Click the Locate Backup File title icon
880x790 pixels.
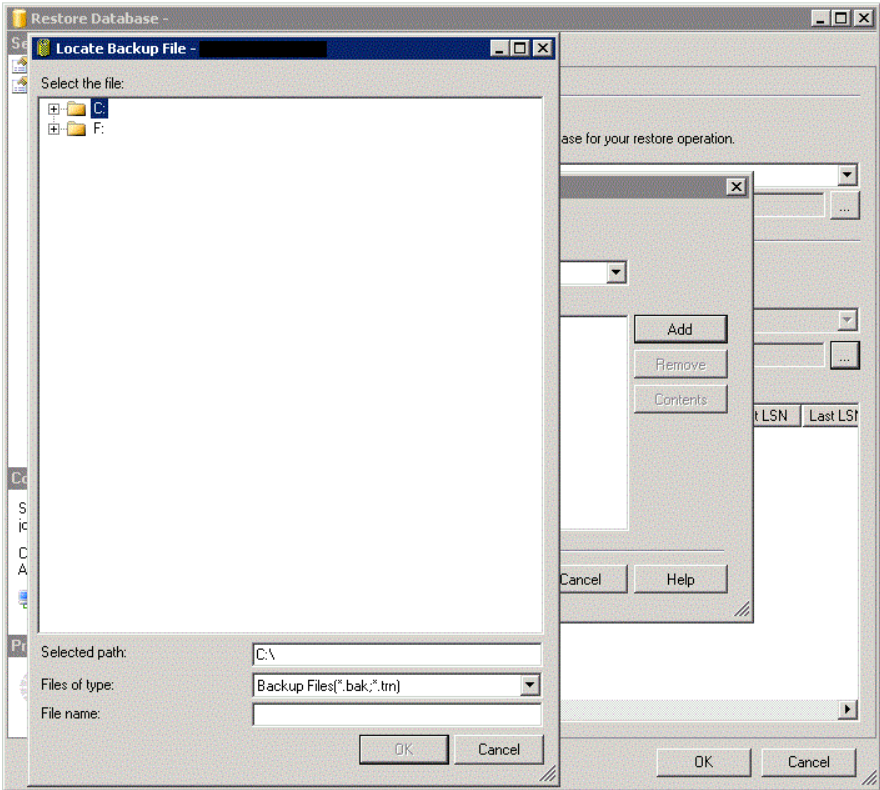[x=44, y=48]
